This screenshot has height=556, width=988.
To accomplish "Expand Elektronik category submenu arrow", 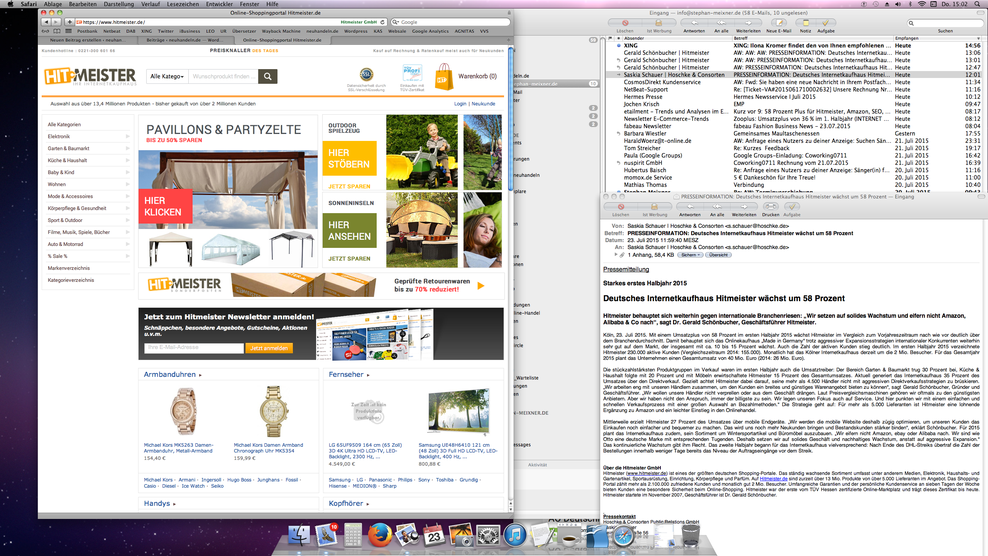I will pos(127,136).
